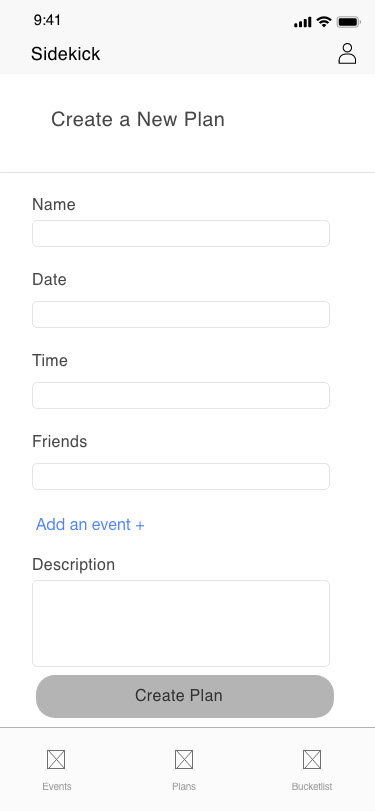
Task: Click inside the Description text area
Action: click(x=181, y=624)
